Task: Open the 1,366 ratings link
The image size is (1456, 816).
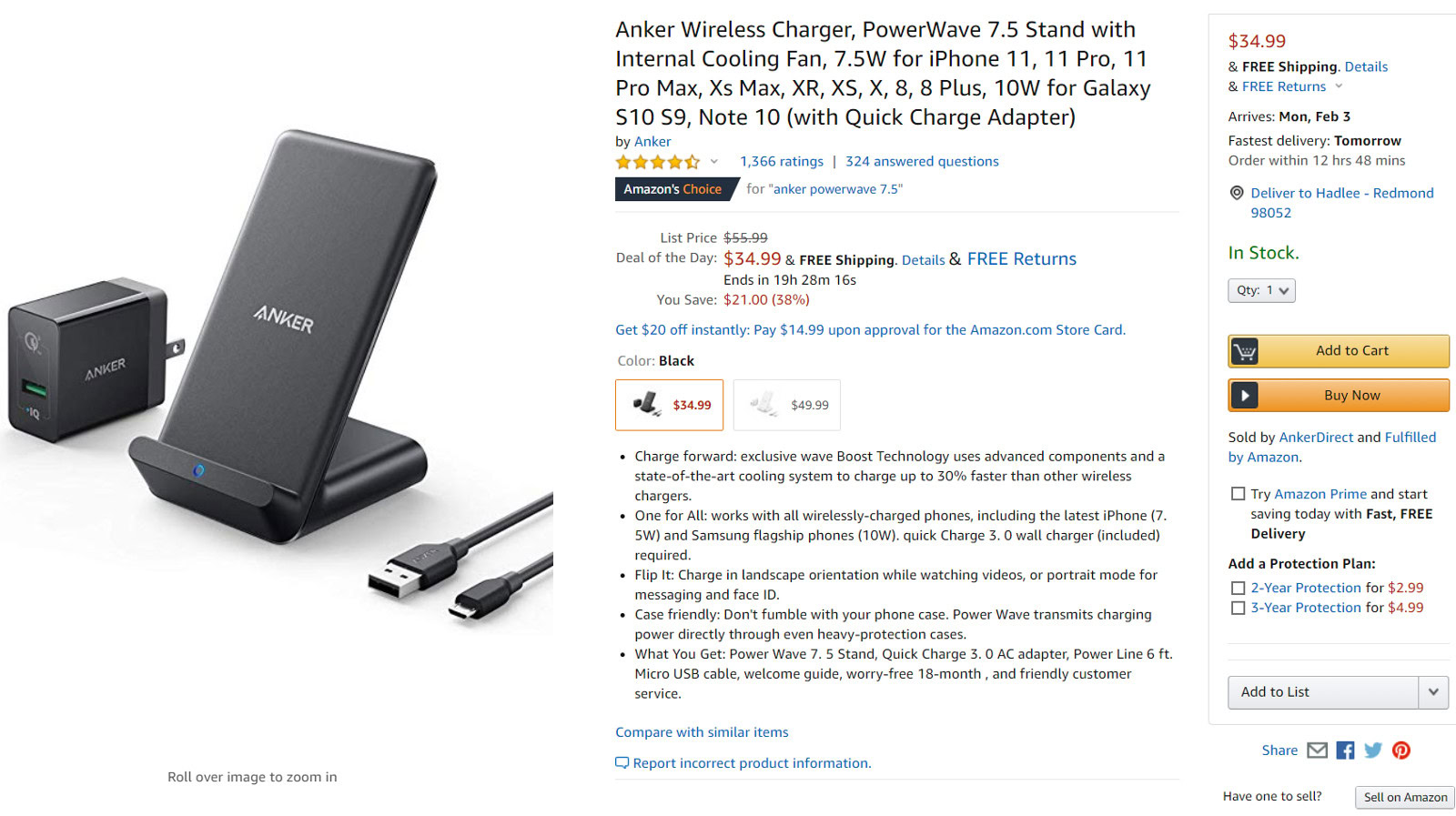Action: coord(781,161)
